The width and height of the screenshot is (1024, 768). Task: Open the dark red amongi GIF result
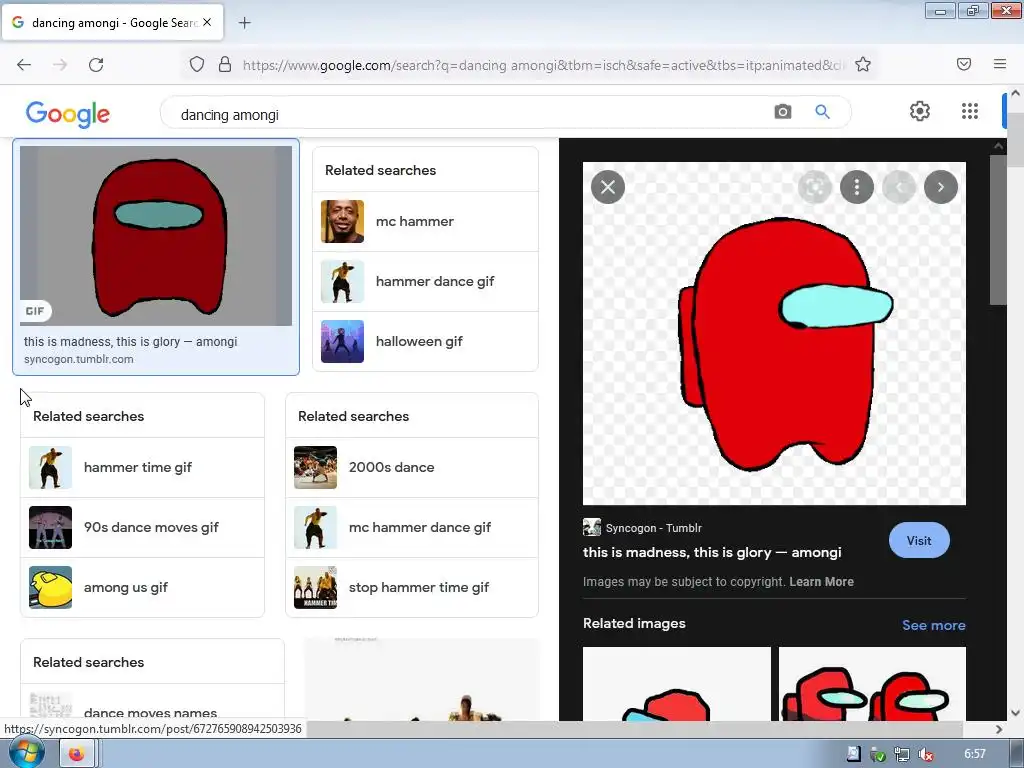click(x=156, y=236)
